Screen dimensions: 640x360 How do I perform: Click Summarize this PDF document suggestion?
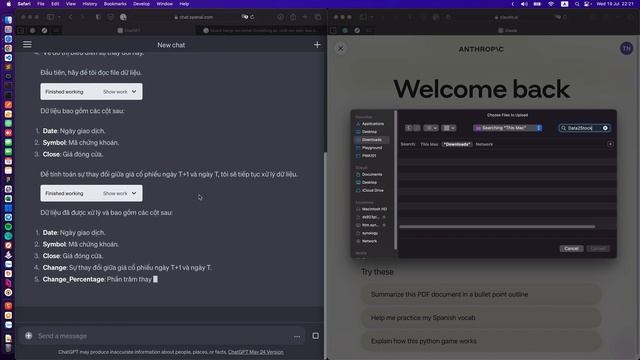481,294
